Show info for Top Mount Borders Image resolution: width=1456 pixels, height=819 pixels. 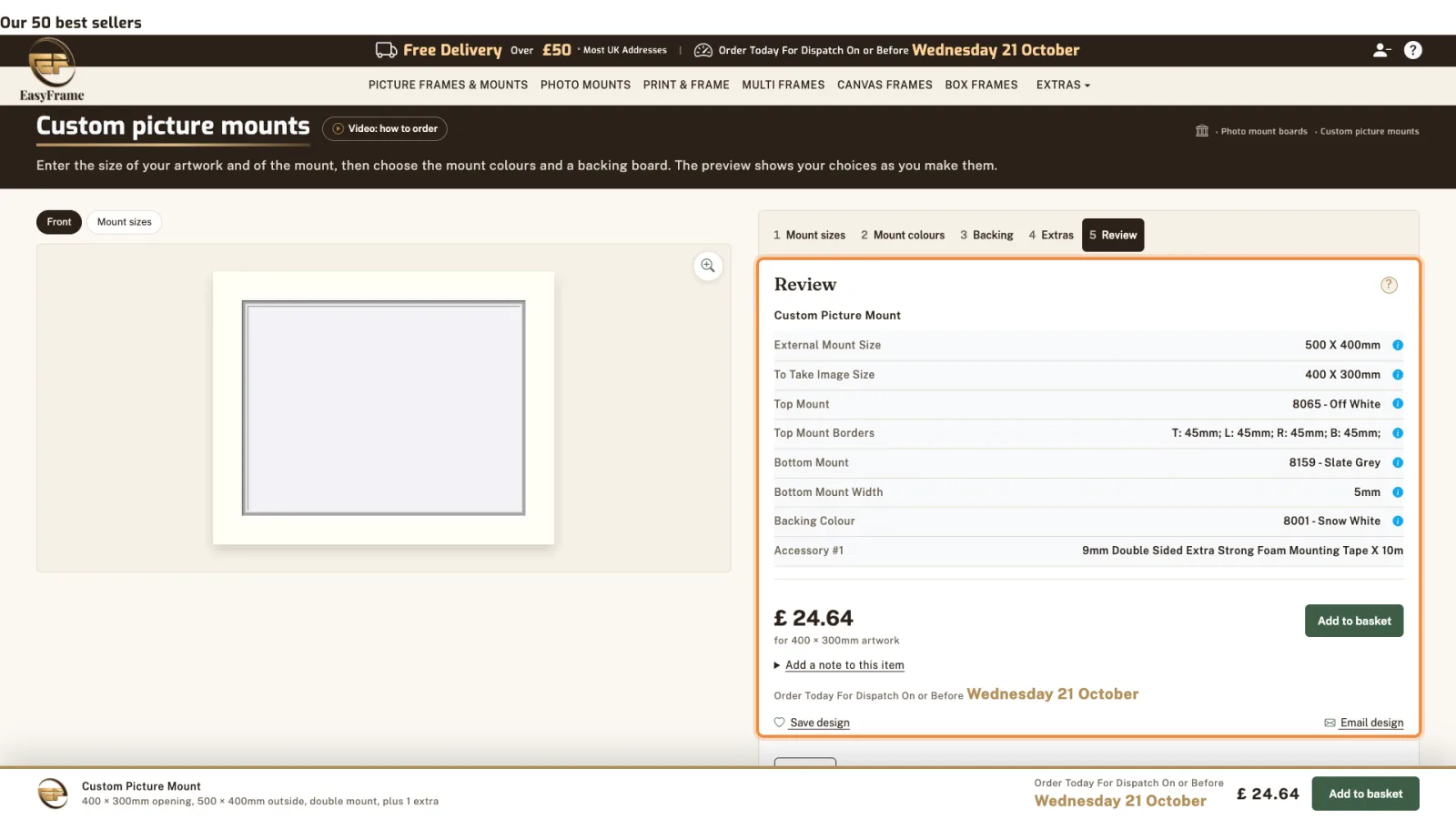[1398, 433]
